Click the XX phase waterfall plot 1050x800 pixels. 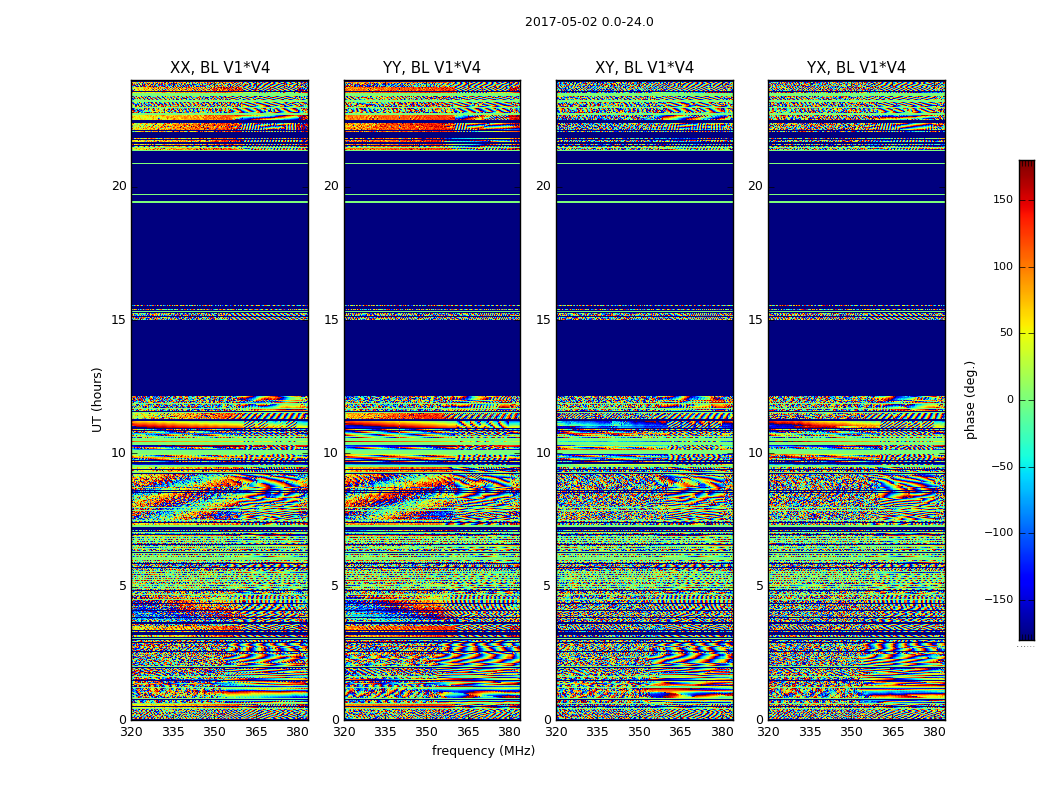[220, 400]
